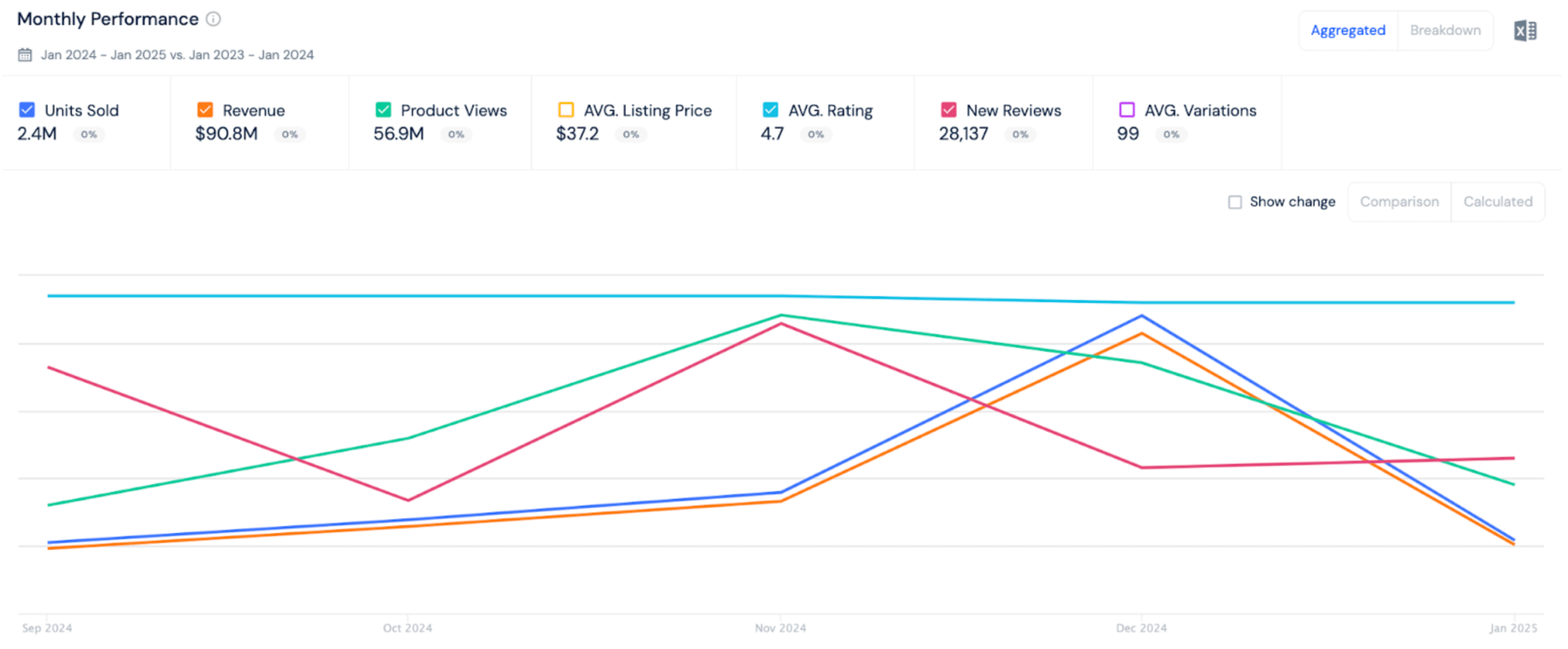Uncheck the New Reviews checkbox
The width and height of the screenshot is (1568, 649).
point(948,110)
